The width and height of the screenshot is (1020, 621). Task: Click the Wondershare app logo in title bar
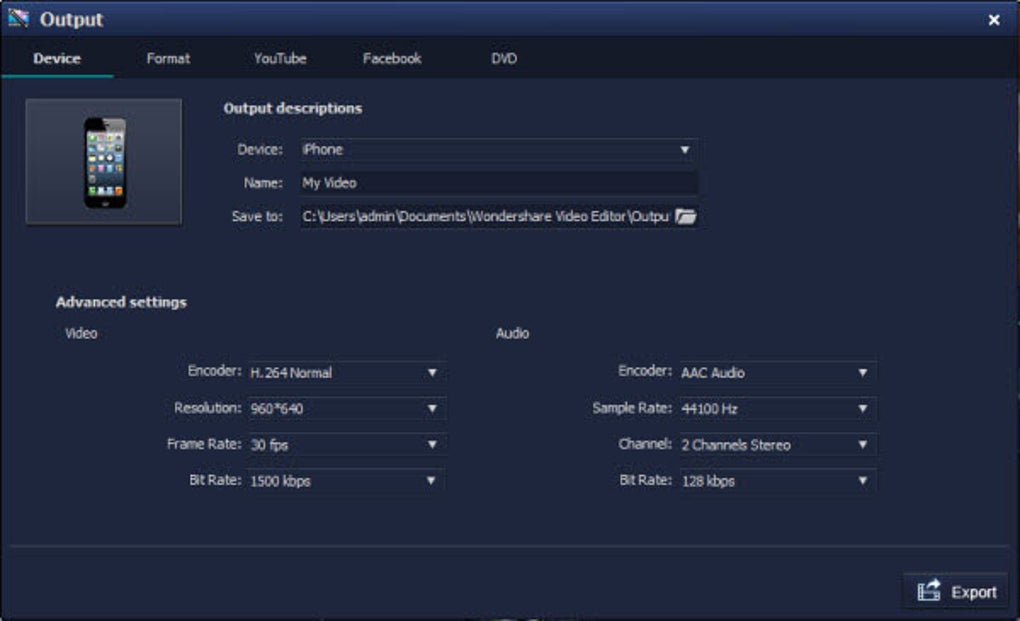coord(18,18)
